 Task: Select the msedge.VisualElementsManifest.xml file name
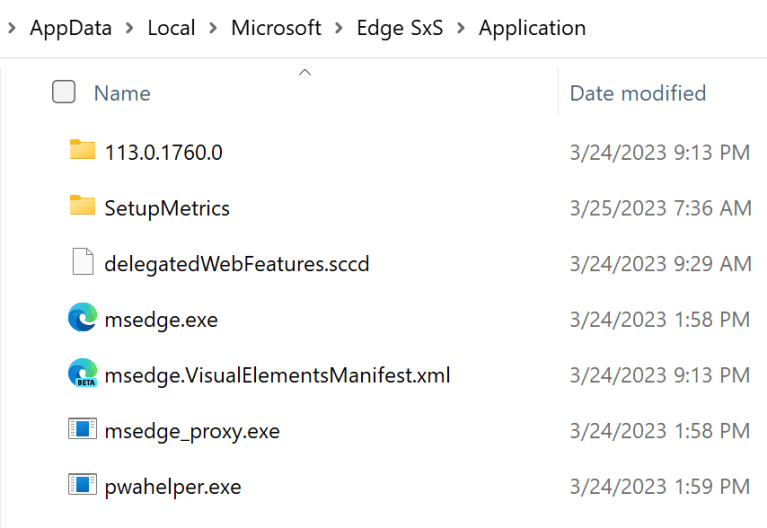pyautogui.click(x=277, y=376)
